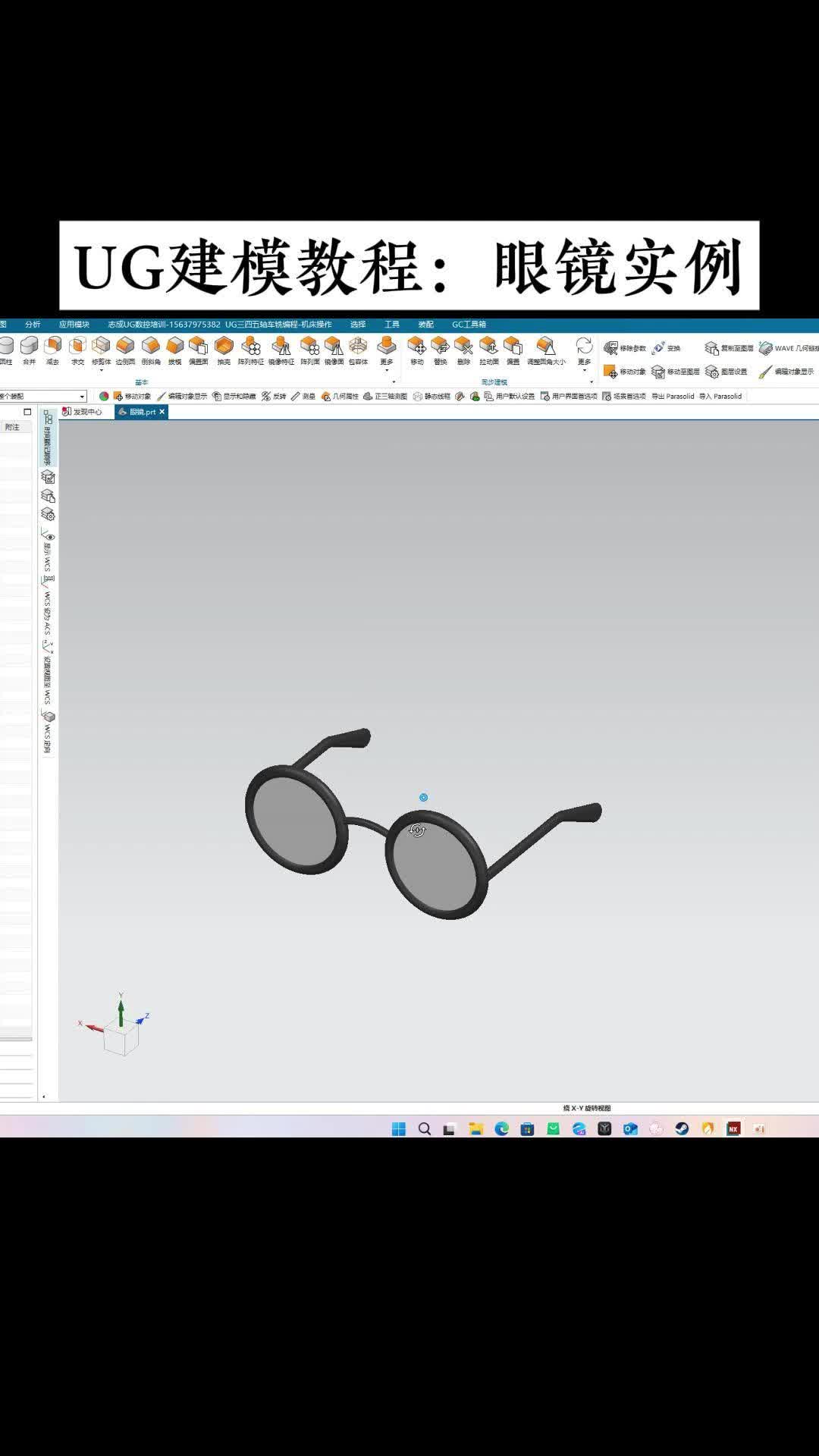Screen dimensions: 819x1456
Task: Click 移动对象 in the quick toolbar
Action: (x=132, y=396)
